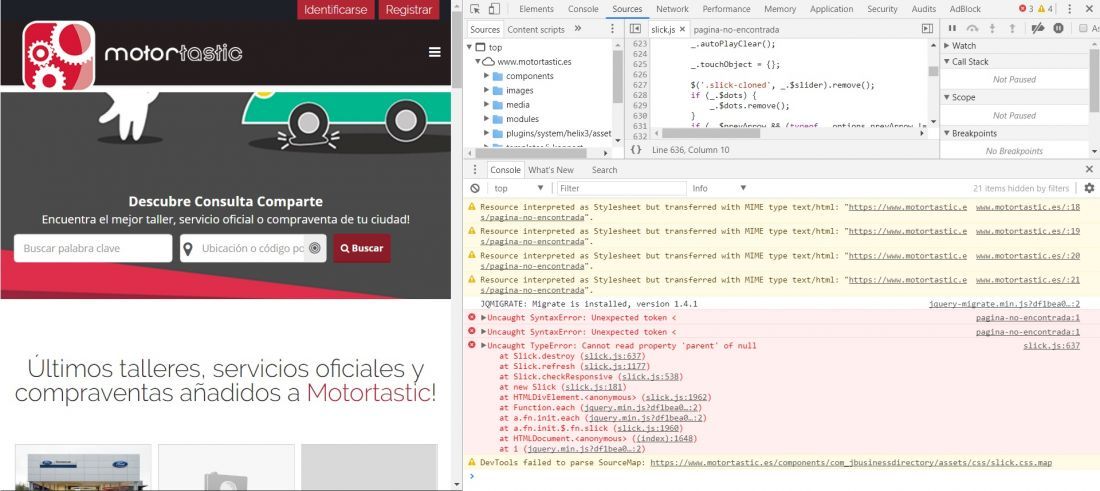Viewport: 1100px width, 491px height.
Task: Click step over next function call
Action: (x=972, y=28)
